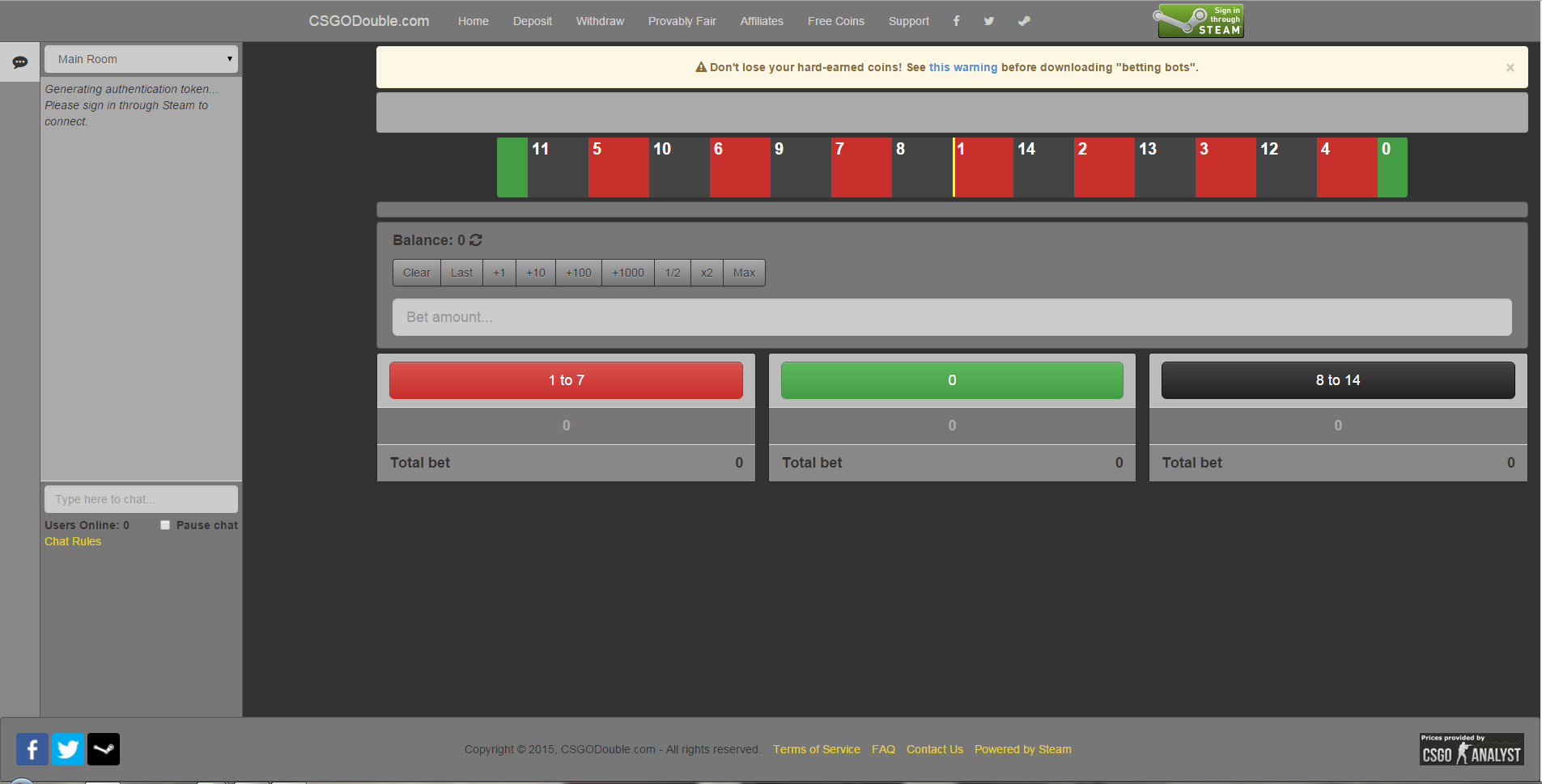Go to the Home menu item
The image size is (1542, 784).
[x=473, y=21]
